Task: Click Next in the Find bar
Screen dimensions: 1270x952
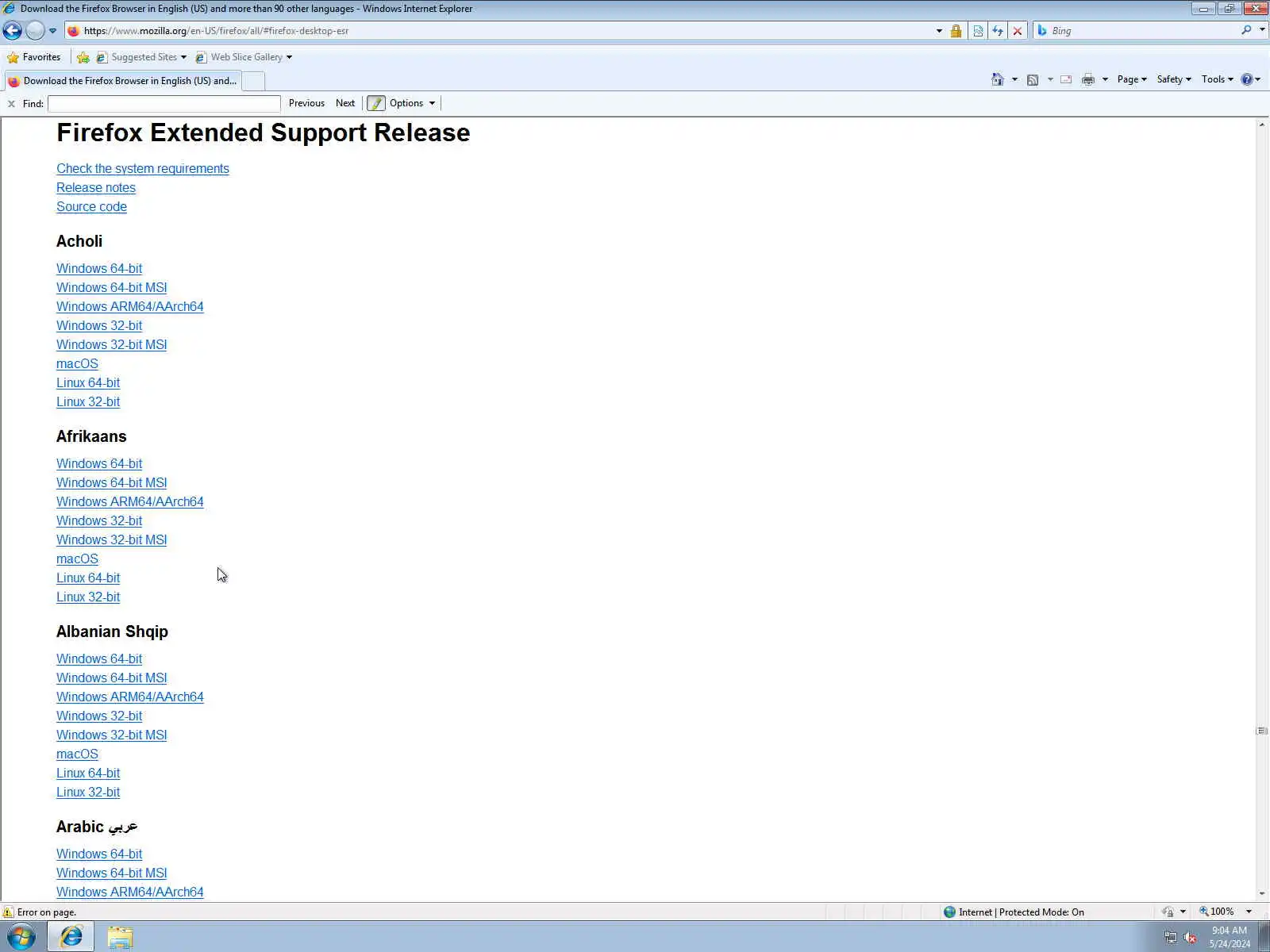Action: (x=345, y=103)
